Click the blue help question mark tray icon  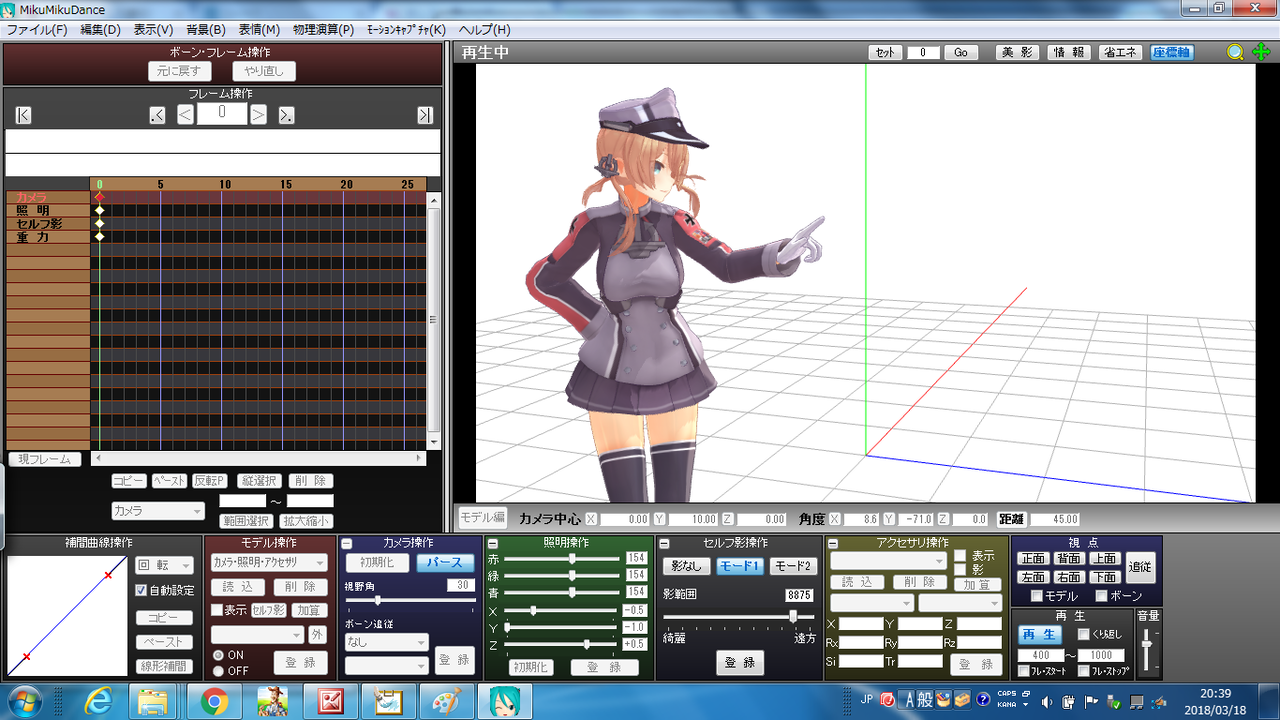point(983,699)
